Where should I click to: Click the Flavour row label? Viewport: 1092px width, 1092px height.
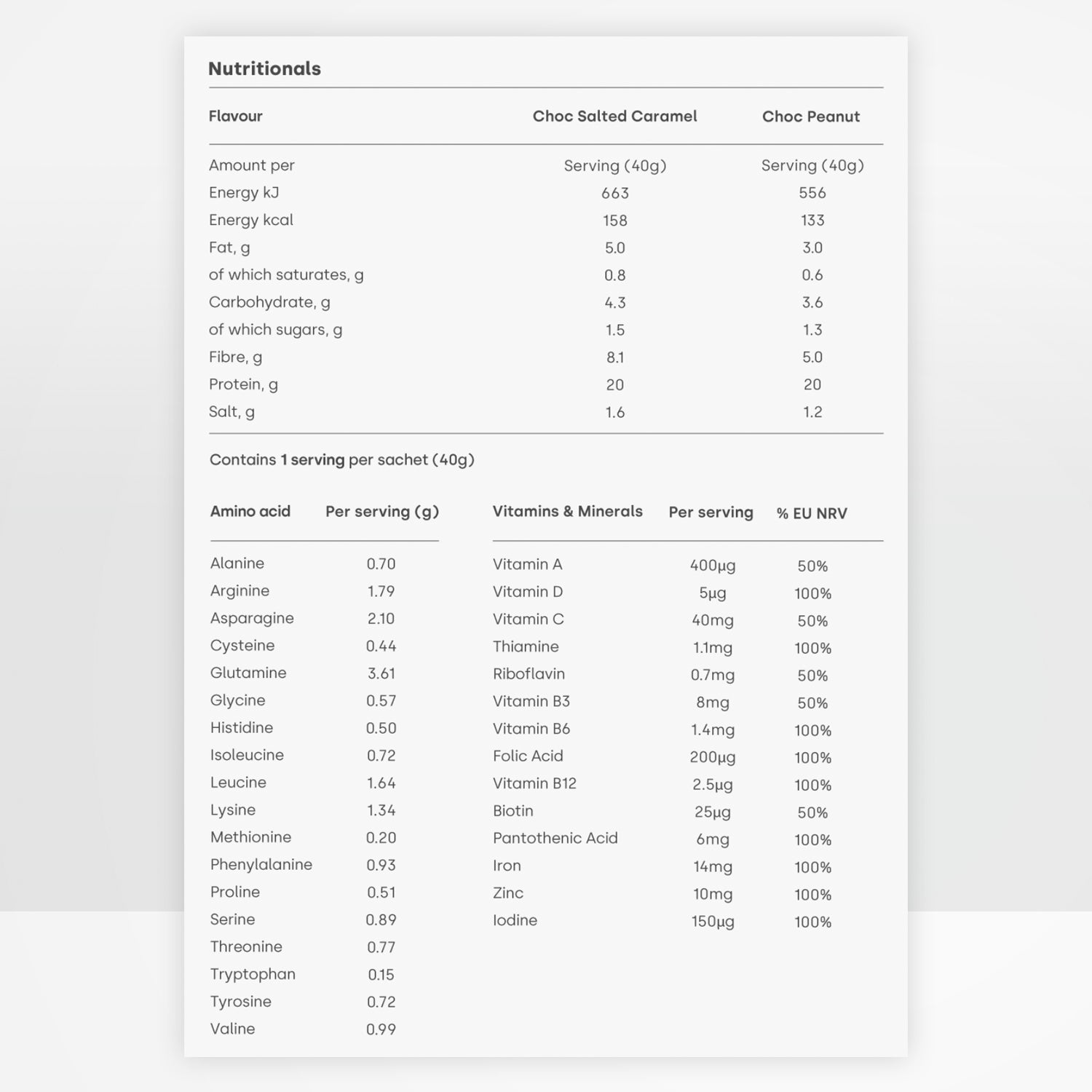(235, 116)
